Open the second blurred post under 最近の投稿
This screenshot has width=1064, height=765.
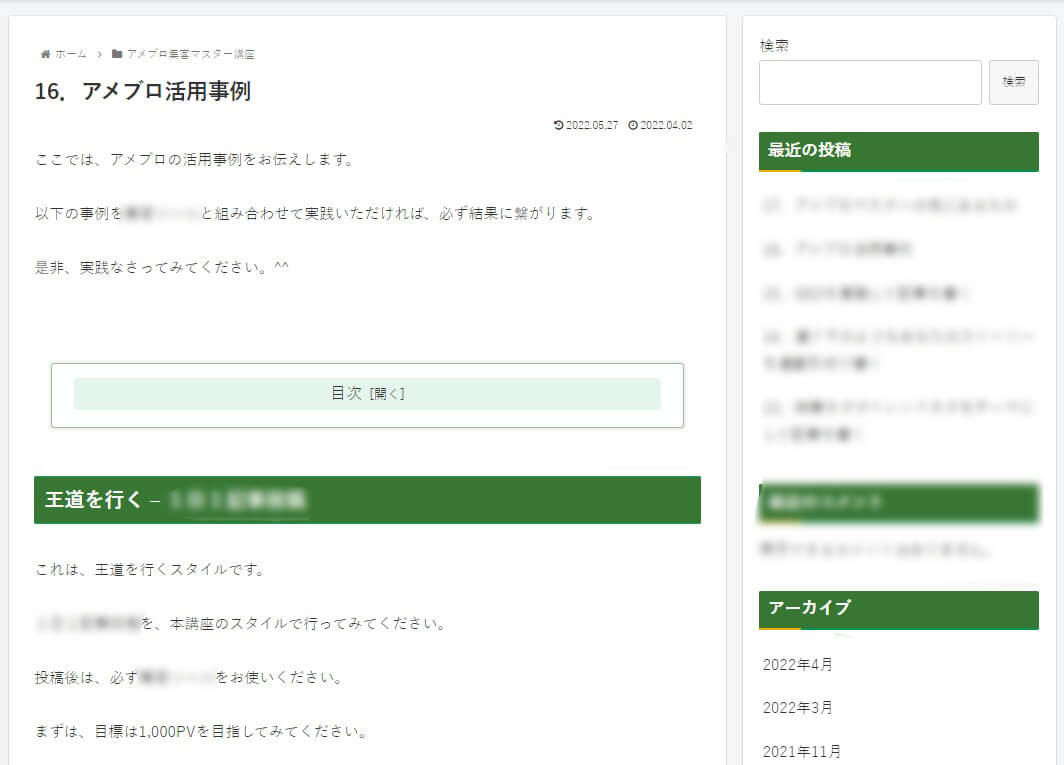(838, 248)
